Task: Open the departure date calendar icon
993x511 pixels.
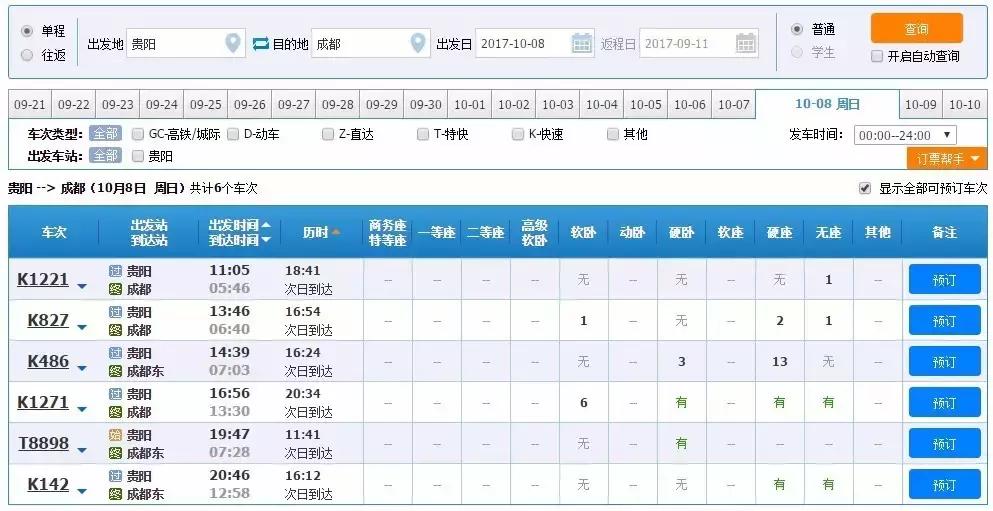Action: pos(582,43)
